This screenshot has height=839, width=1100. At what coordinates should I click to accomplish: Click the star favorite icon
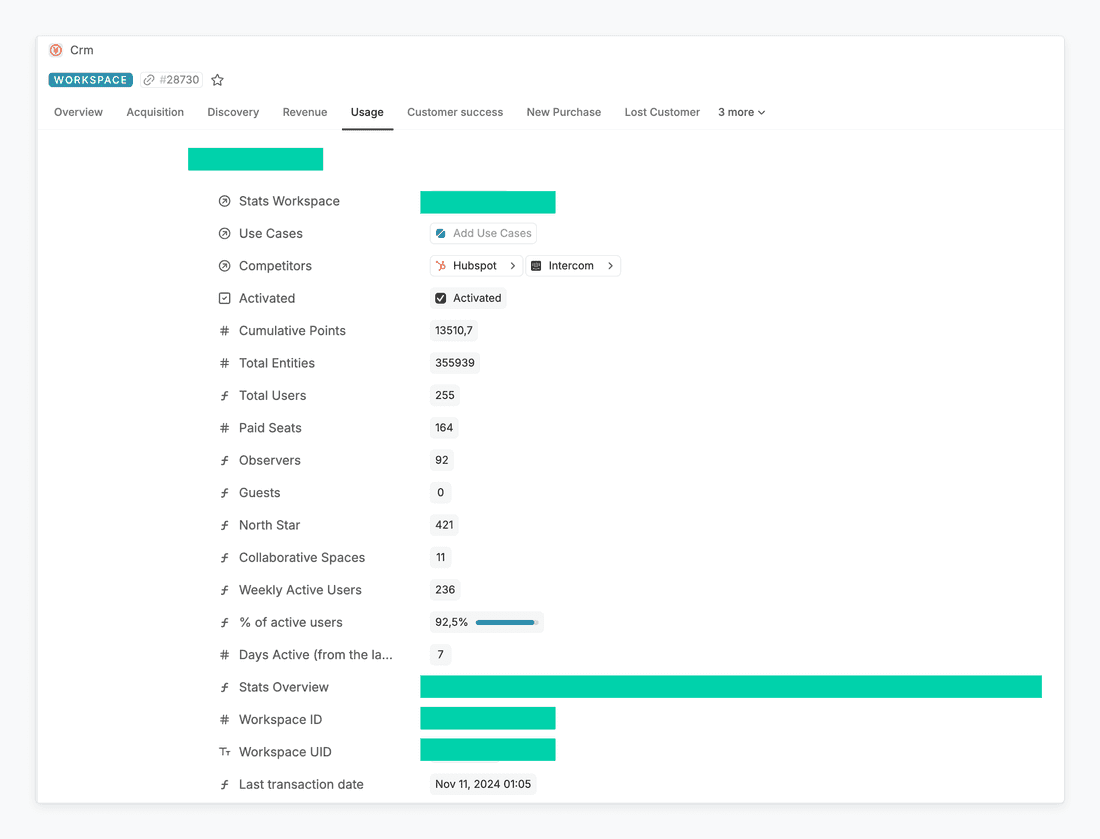point(217,80)
